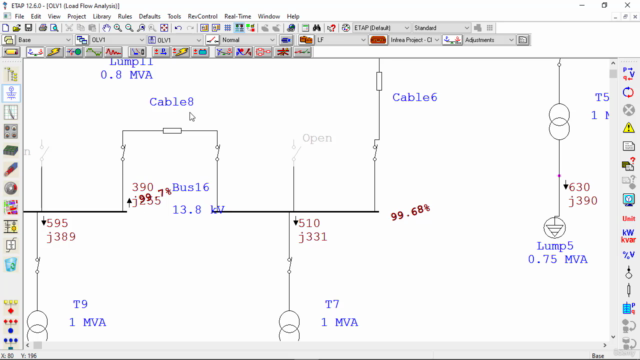Open the Defaults menu
This screenshot has width=640, height=360.
[149, 16]
